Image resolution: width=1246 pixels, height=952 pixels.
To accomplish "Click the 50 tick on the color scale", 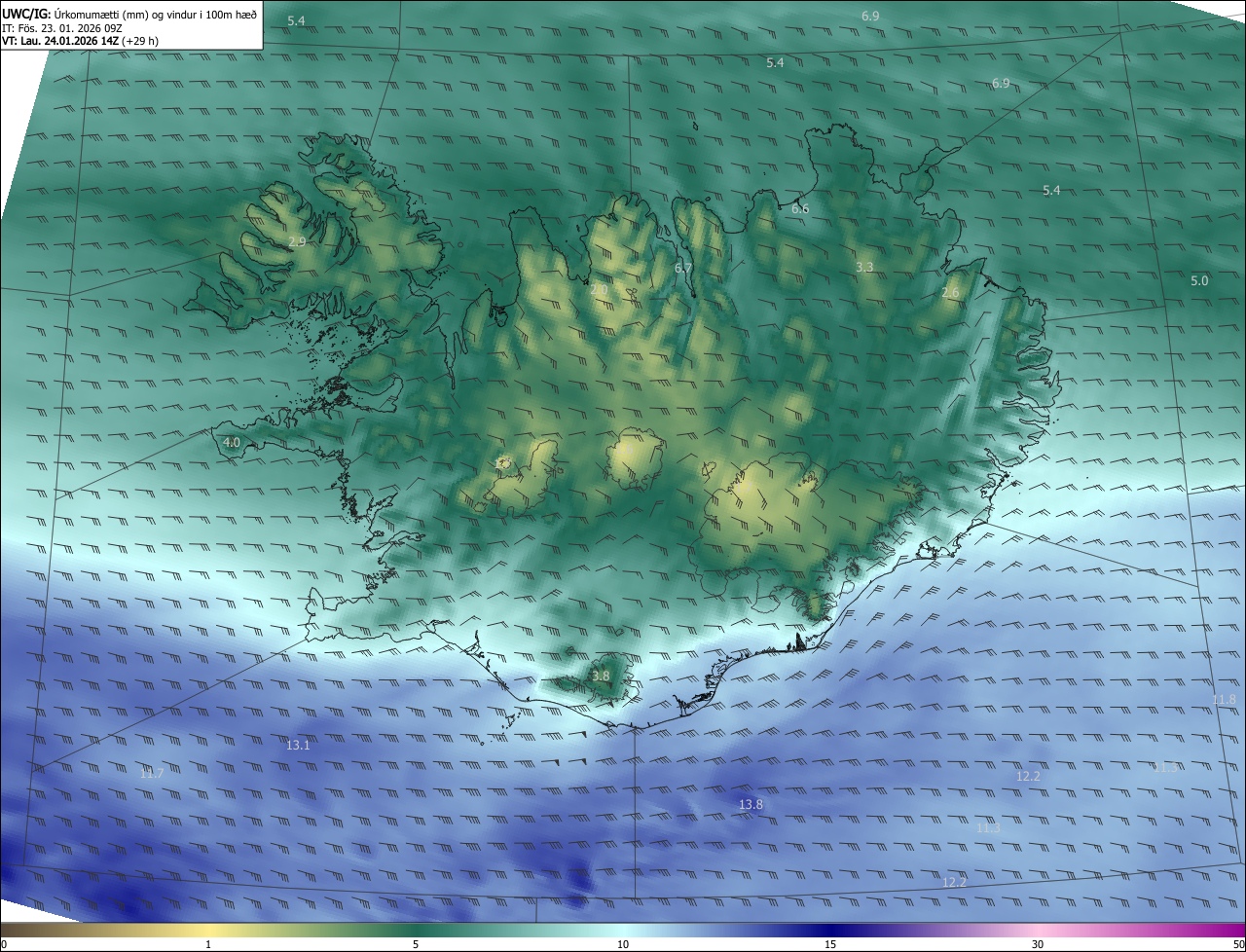I will point(1238,944).
